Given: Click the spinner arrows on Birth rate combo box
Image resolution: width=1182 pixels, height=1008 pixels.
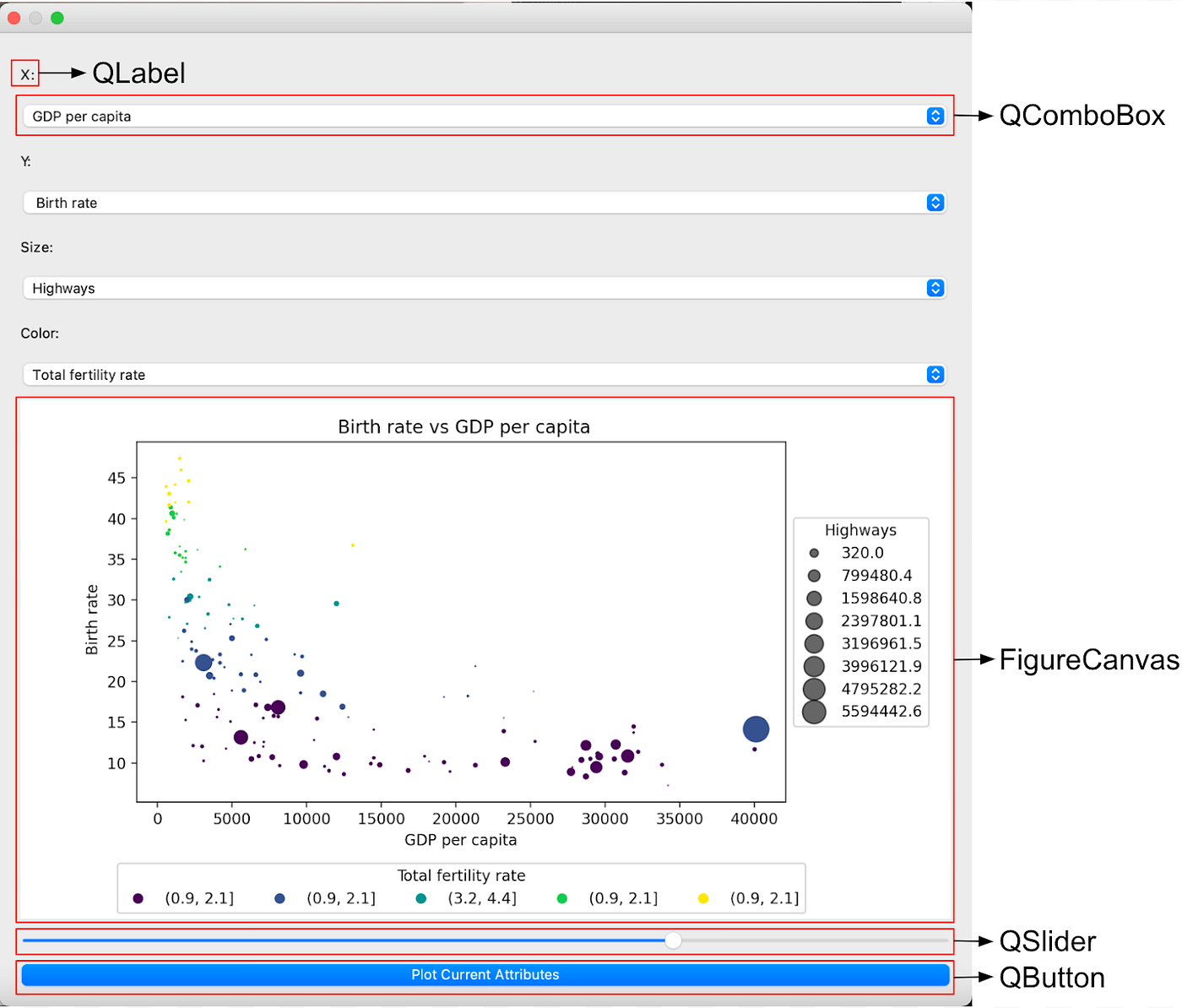Looking at the screenshot, I should point(935,203).
